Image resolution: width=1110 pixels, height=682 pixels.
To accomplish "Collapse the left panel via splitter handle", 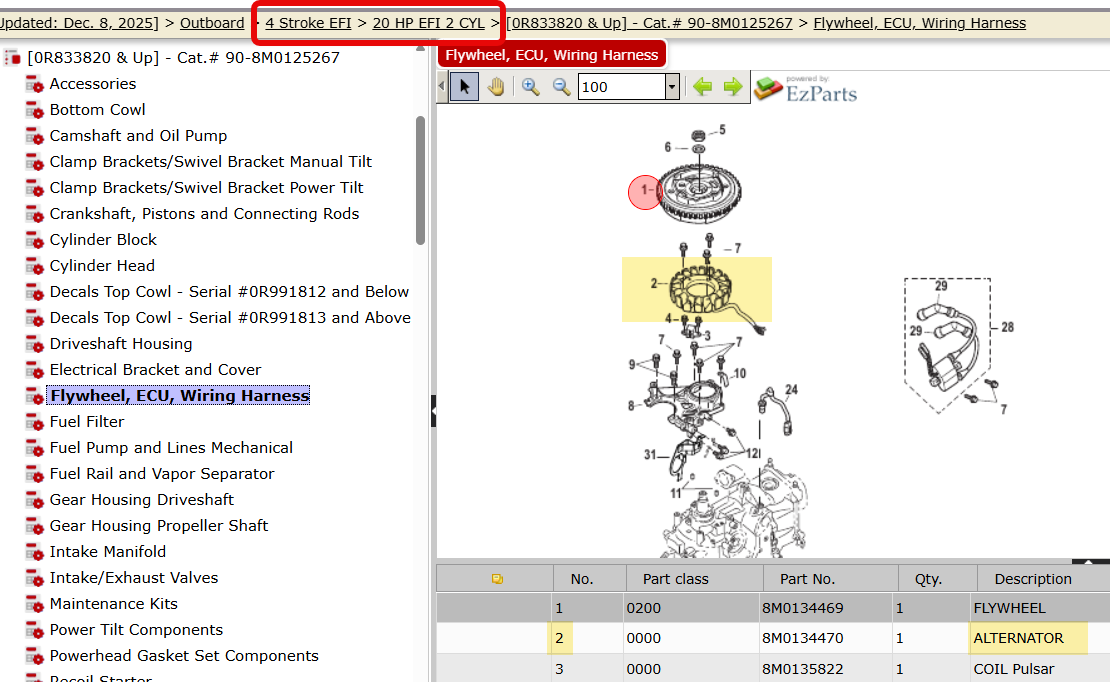I will [x=433, y=411].
